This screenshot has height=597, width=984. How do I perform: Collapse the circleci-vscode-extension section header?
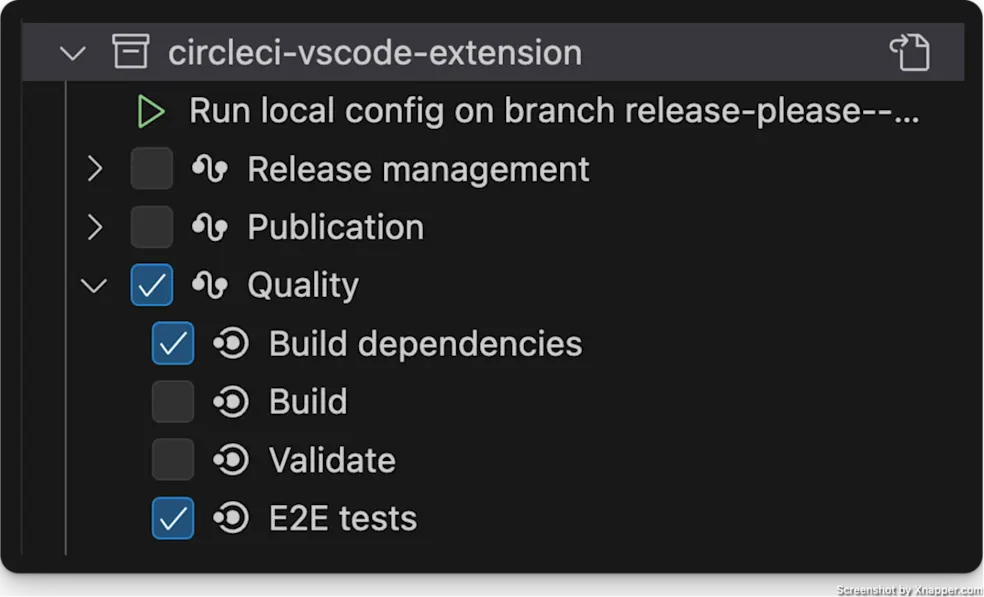(72, 52)
